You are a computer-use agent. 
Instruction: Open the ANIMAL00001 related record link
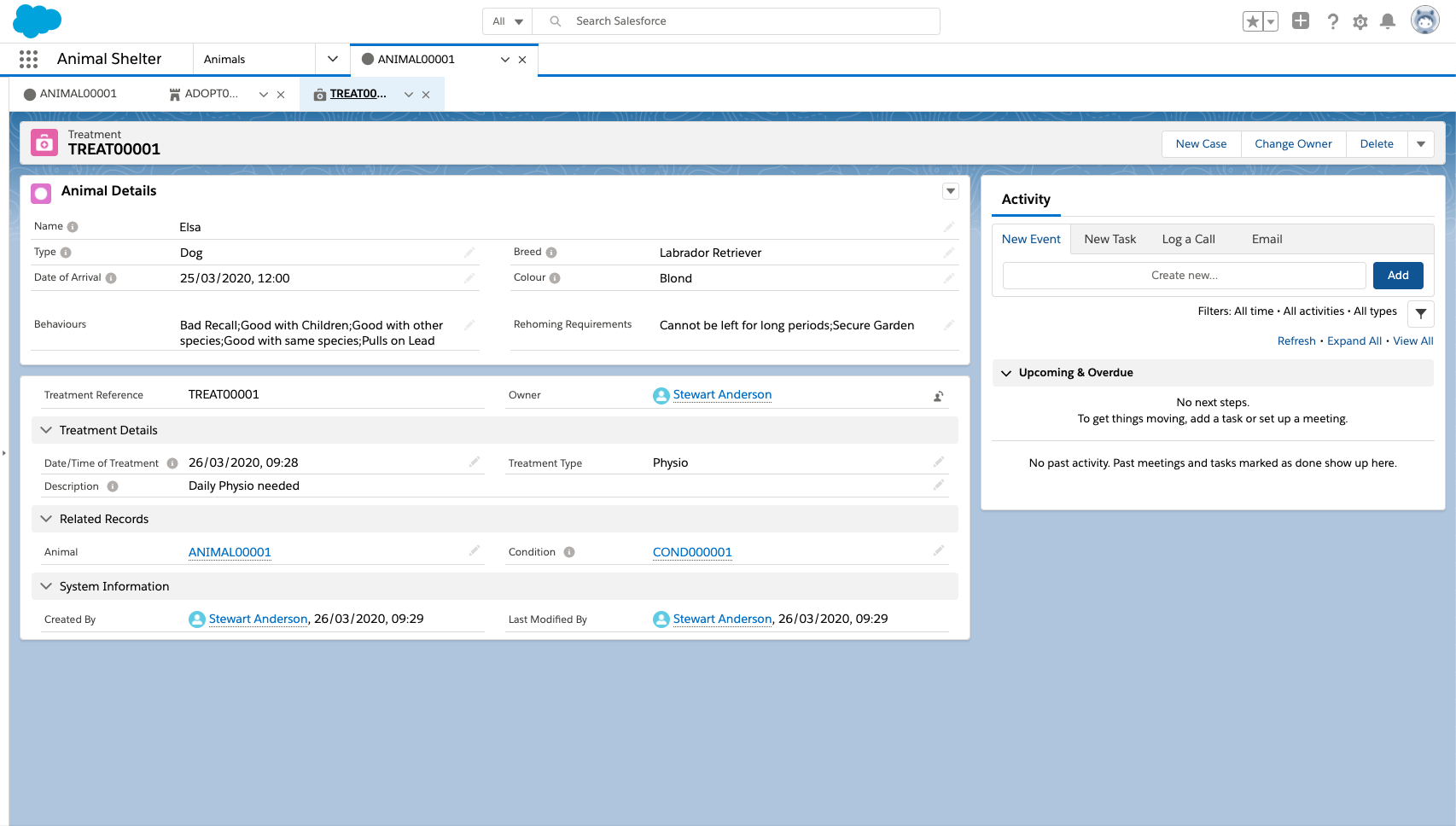pyautogui.click(x=230, y=552)
